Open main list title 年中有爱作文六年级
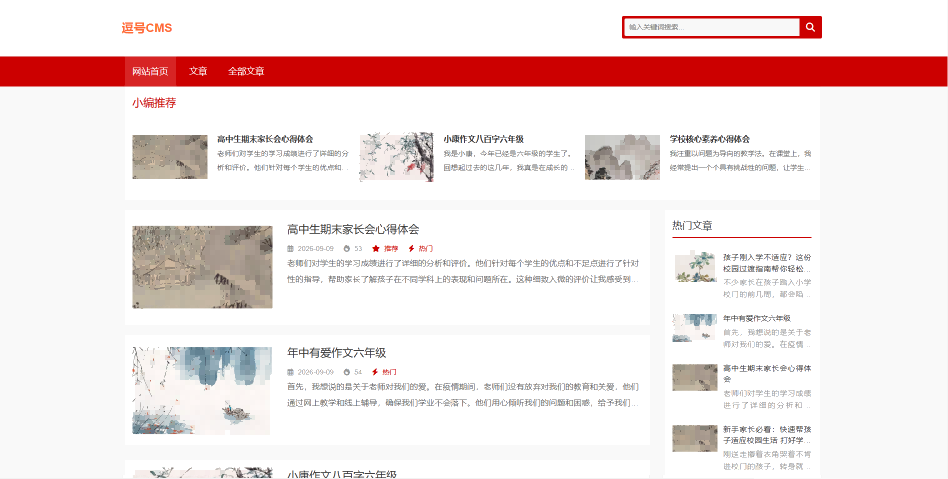The image size is (948, 479). [337, 353]
